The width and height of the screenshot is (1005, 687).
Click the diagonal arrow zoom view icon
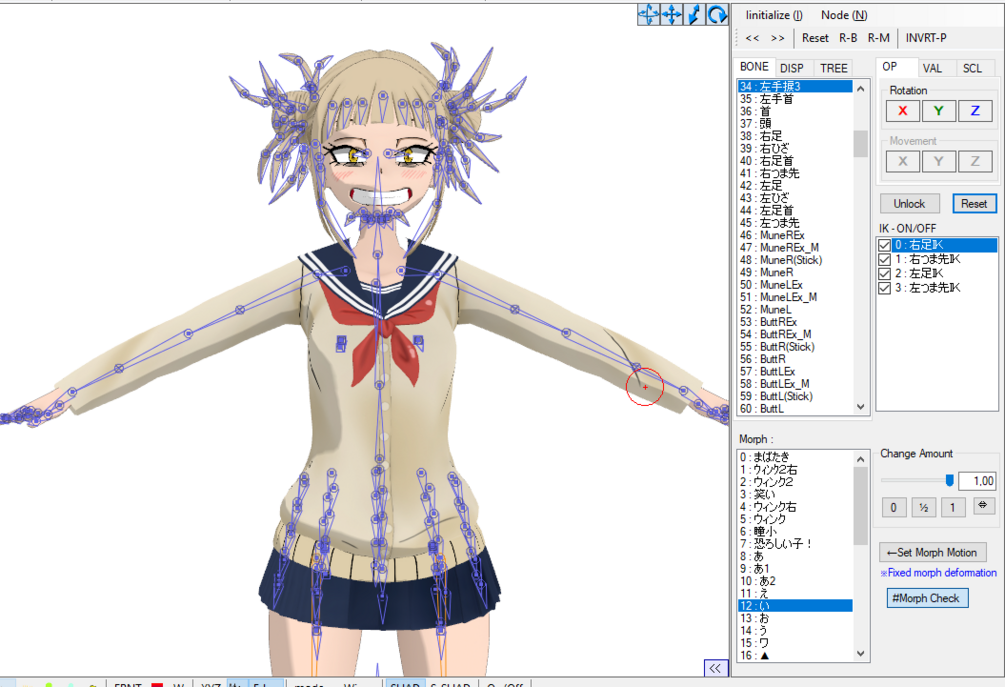pos(694,14)
